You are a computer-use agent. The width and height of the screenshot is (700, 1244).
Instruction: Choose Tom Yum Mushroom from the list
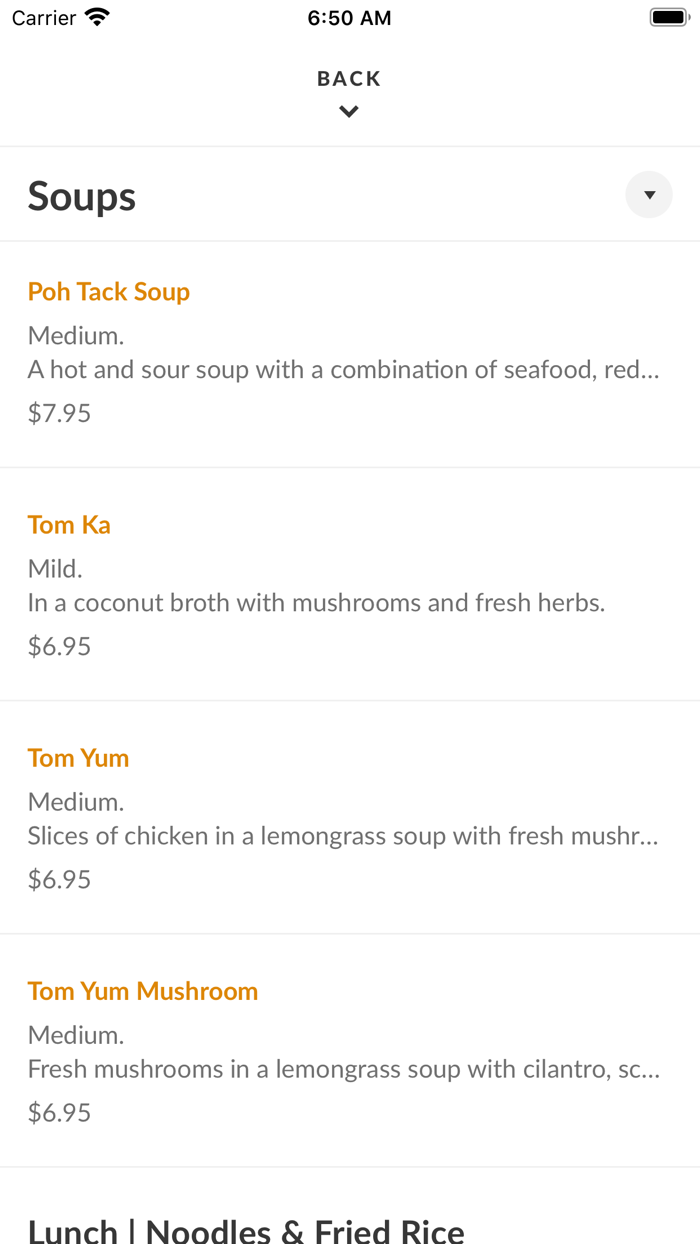143,990
